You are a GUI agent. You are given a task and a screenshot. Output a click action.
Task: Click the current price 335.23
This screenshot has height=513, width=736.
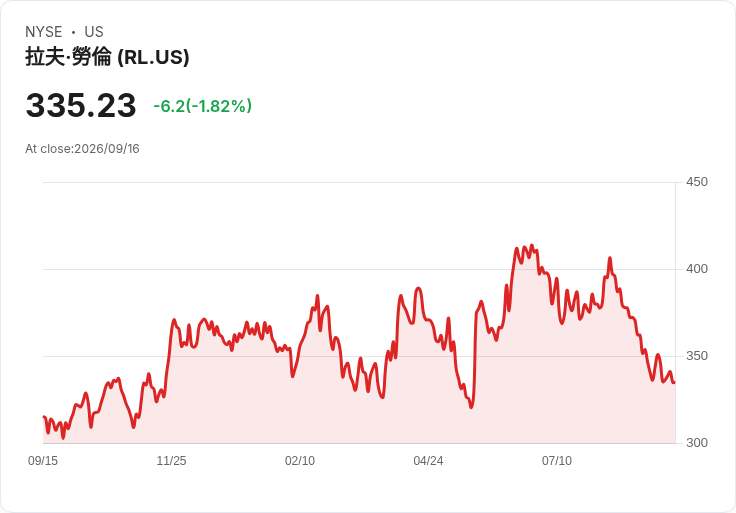click(81, 105)
